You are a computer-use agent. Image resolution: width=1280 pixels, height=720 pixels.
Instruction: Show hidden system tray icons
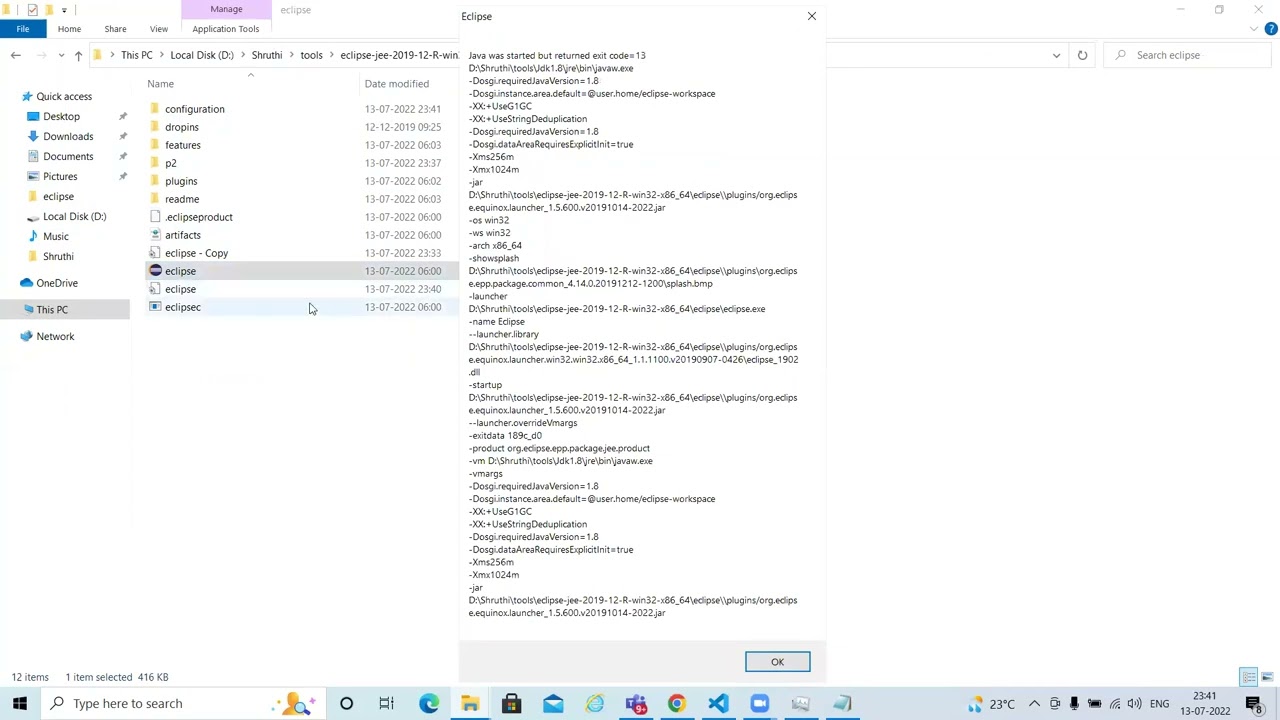[x=1034, y=703]
